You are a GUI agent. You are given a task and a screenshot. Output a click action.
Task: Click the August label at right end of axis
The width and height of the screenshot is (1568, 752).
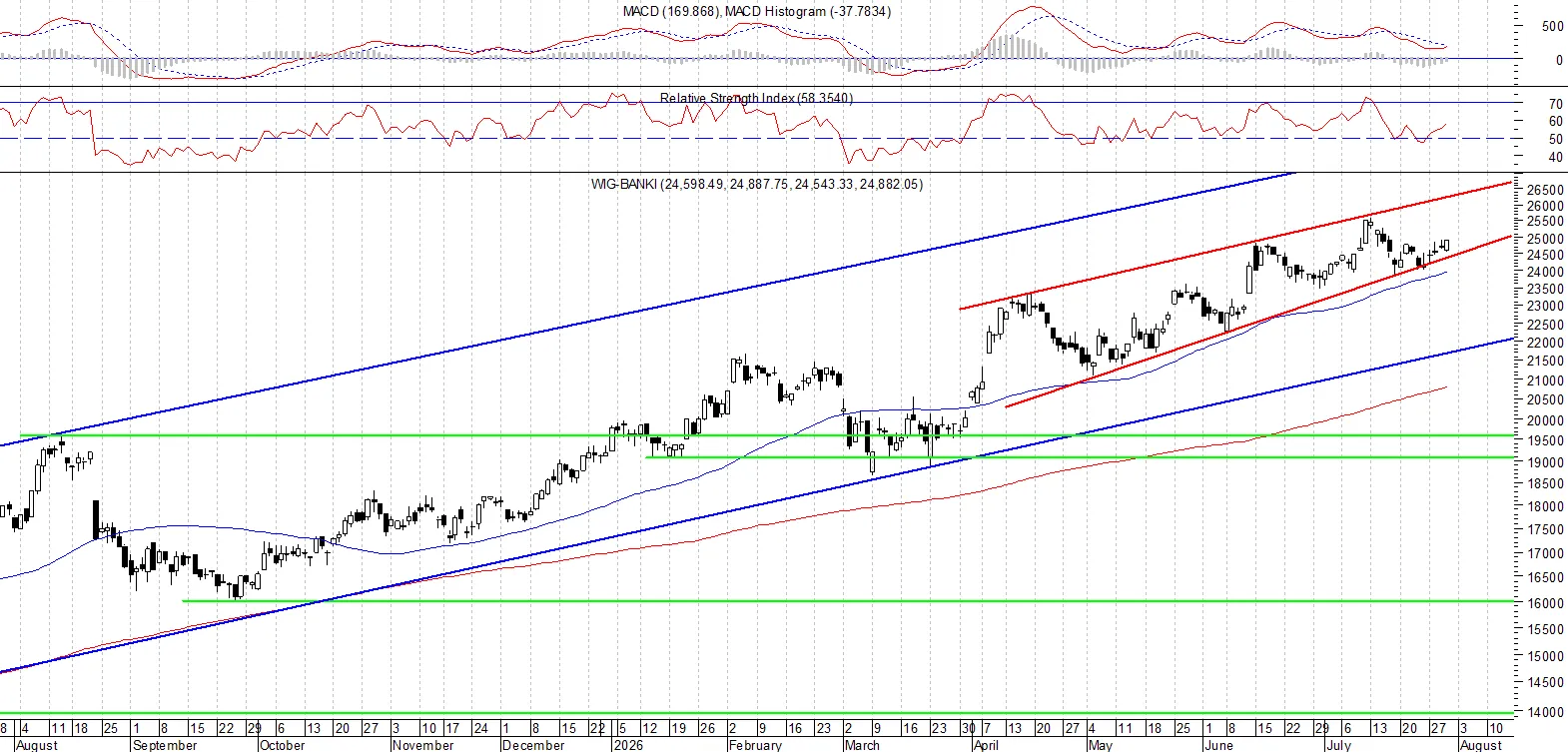(x=1481, y=745)
